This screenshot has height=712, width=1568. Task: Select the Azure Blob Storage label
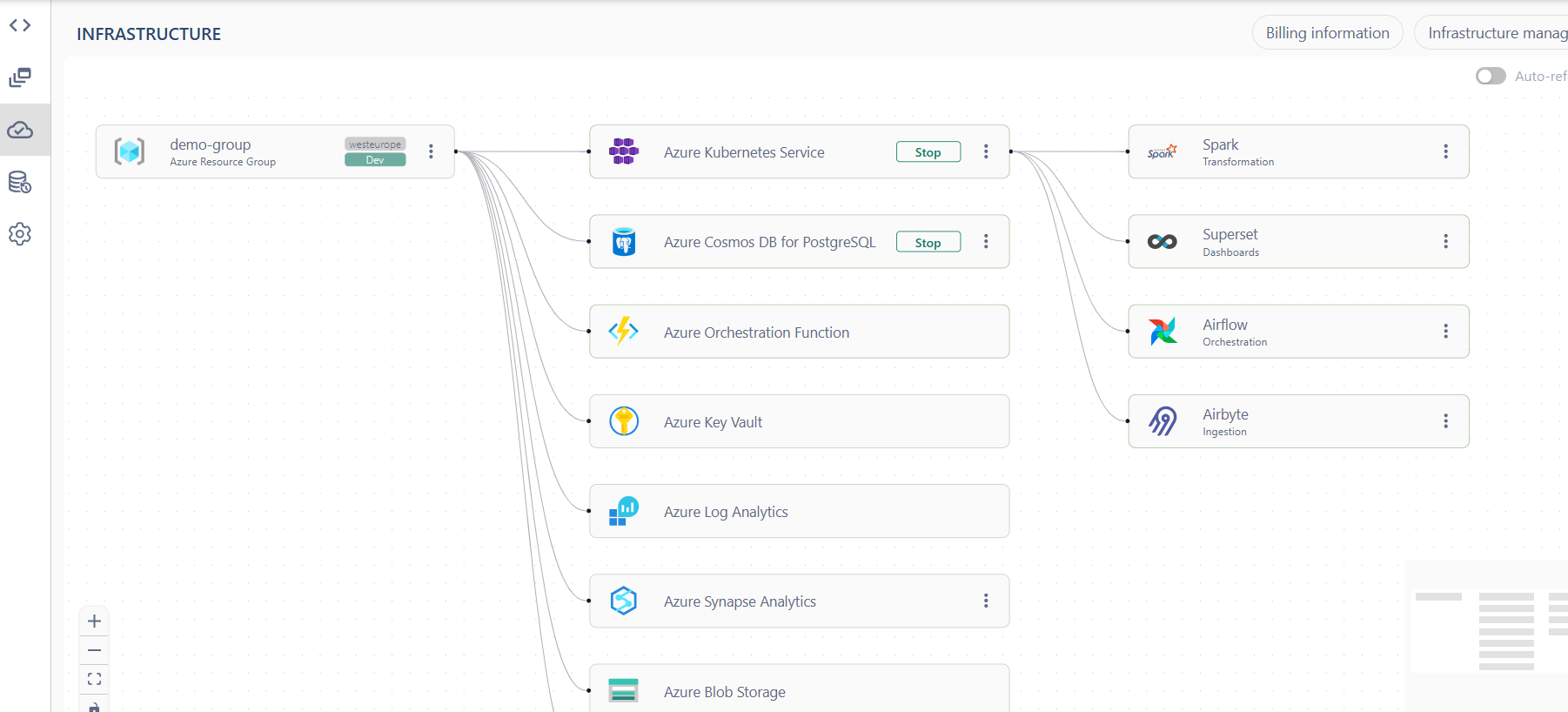coord(725,692)
